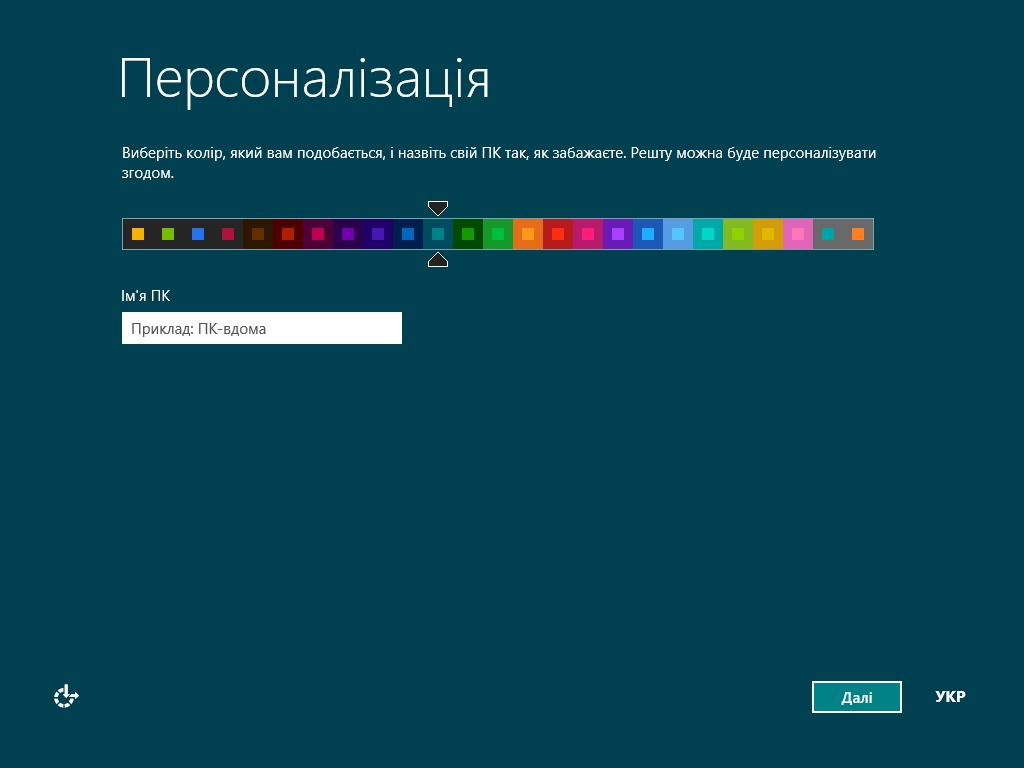The width and height of the screenshot is (1024, 768).
Task: Choose the violet swatch on purple background
Action: [618, 234]
